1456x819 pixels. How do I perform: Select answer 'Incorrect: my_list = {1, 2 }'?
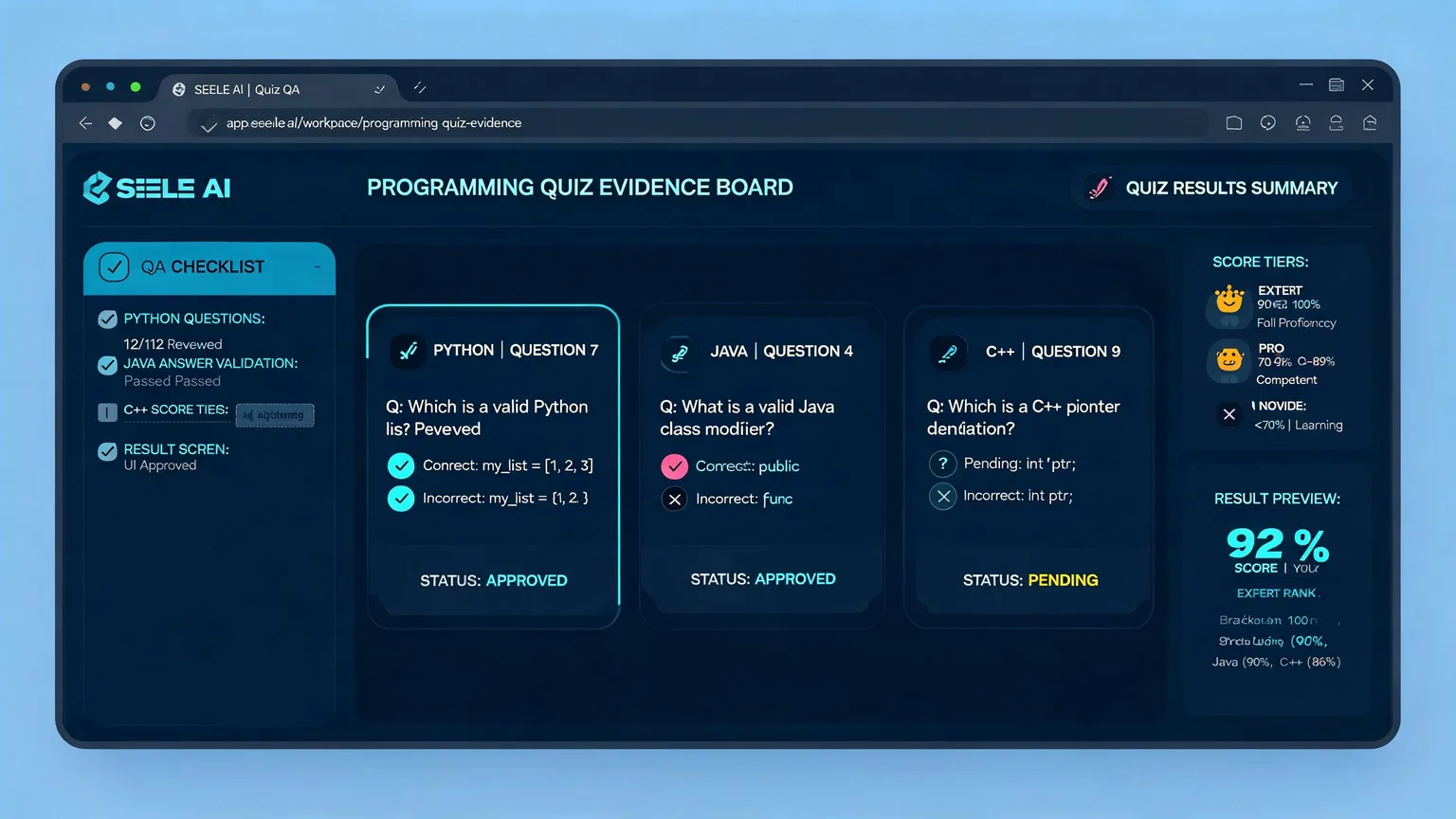tap(489, 499)
